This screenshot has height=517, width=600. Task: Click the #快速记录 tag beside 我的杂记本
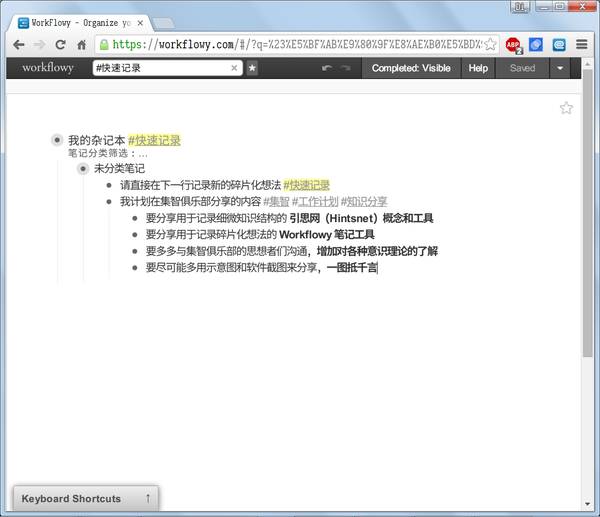click(154, 140)
